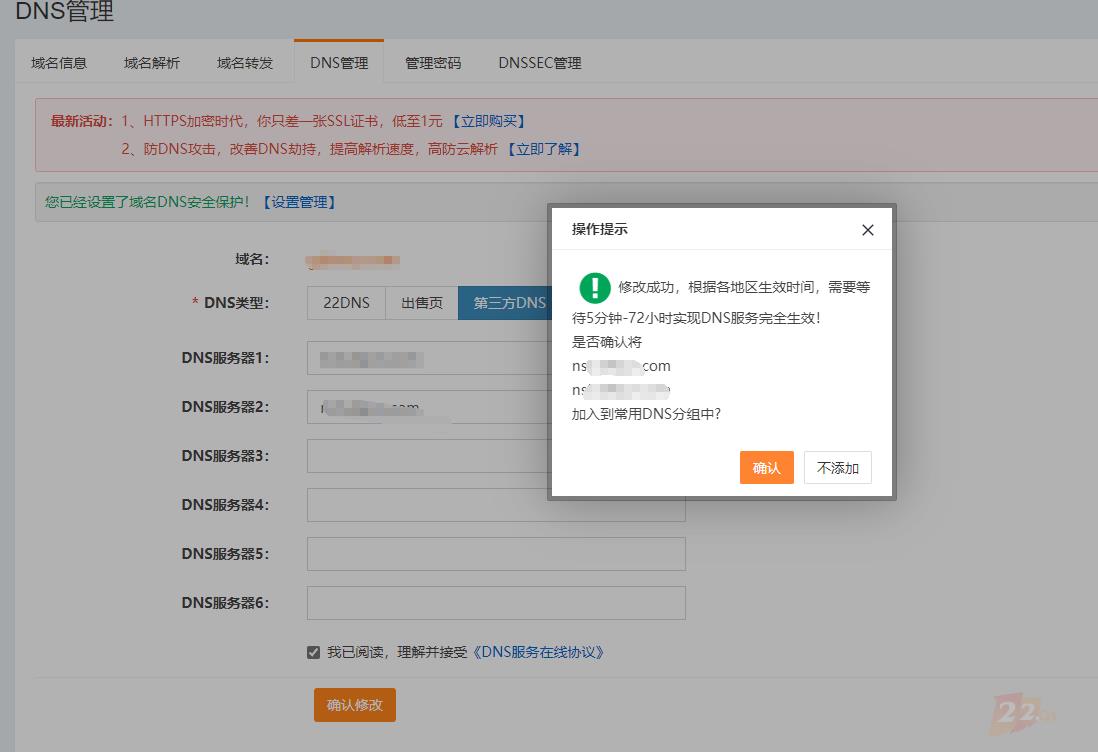
Task: Select 22DNS as DNS type
Action: pos(346,303)
